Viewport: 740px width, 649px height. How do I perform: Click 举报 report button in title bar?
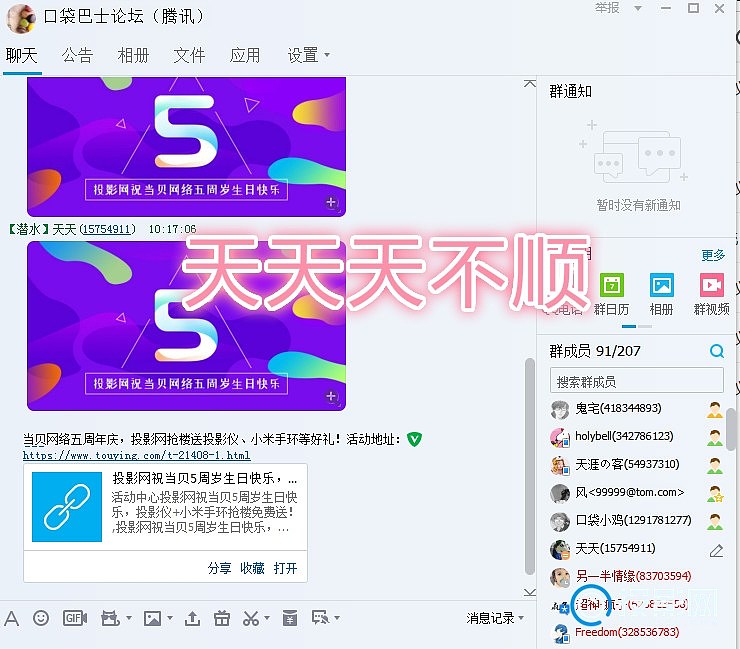(x=607, y=8)
